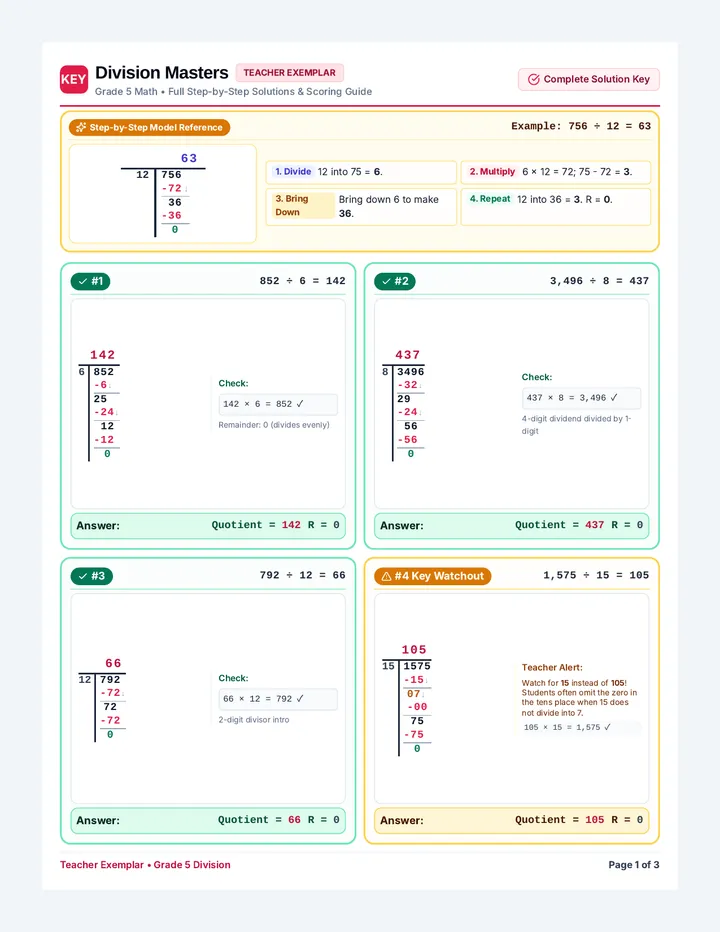Select the '3. Bring Down' step tag
Viewport: 720px width, 932px height.
[303, 205]
